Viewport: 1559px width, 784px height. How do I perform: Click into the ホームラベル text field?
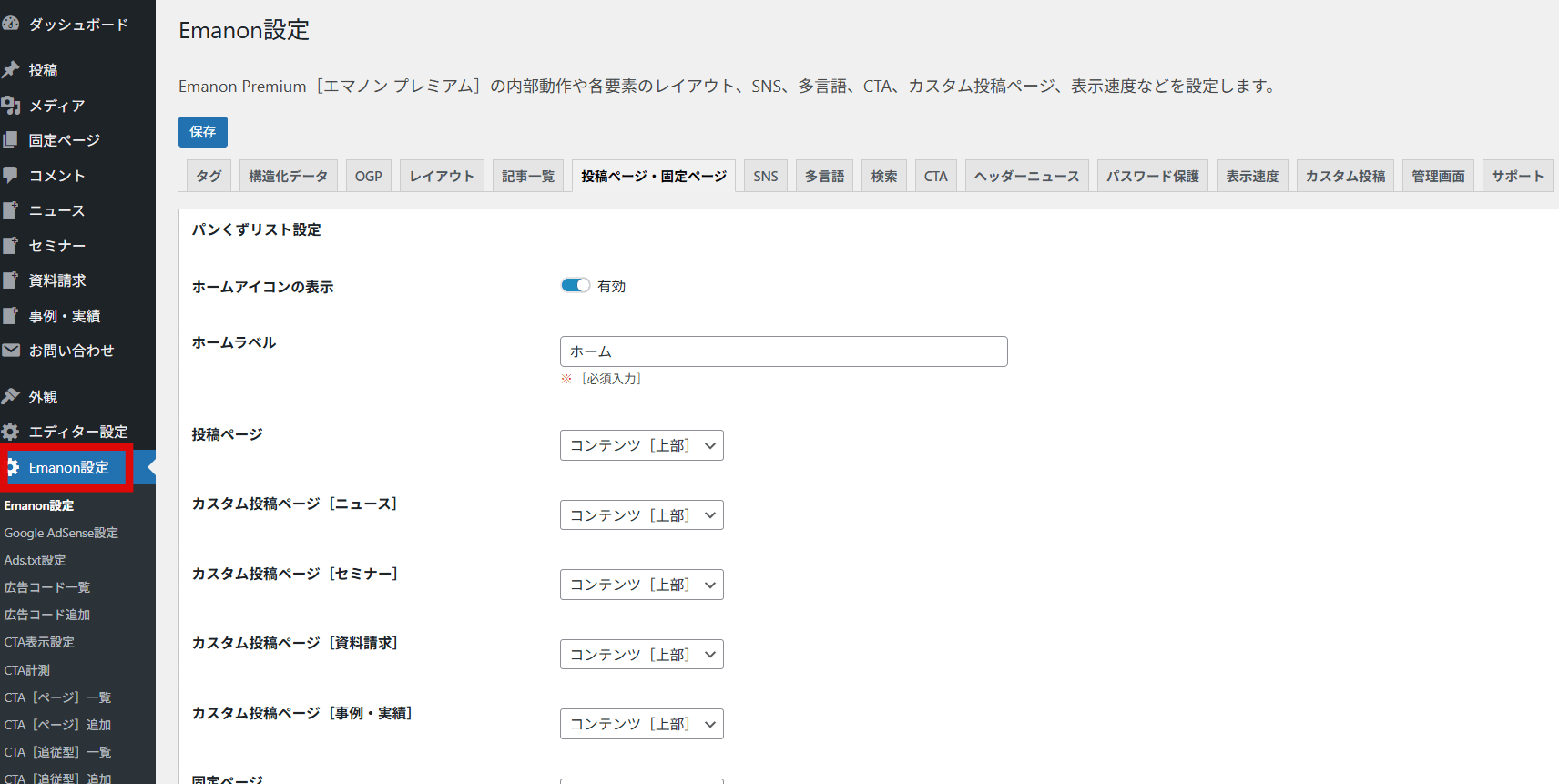[784, 351]
